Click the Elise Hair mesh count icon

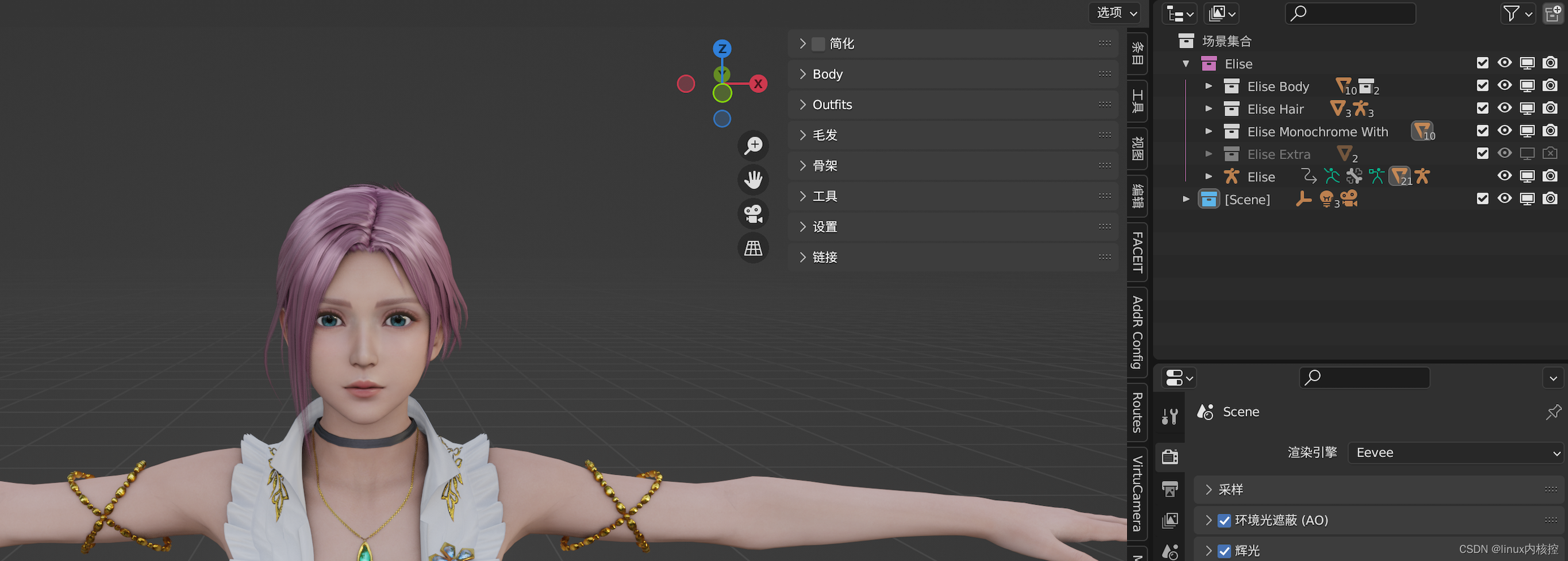1339,109
